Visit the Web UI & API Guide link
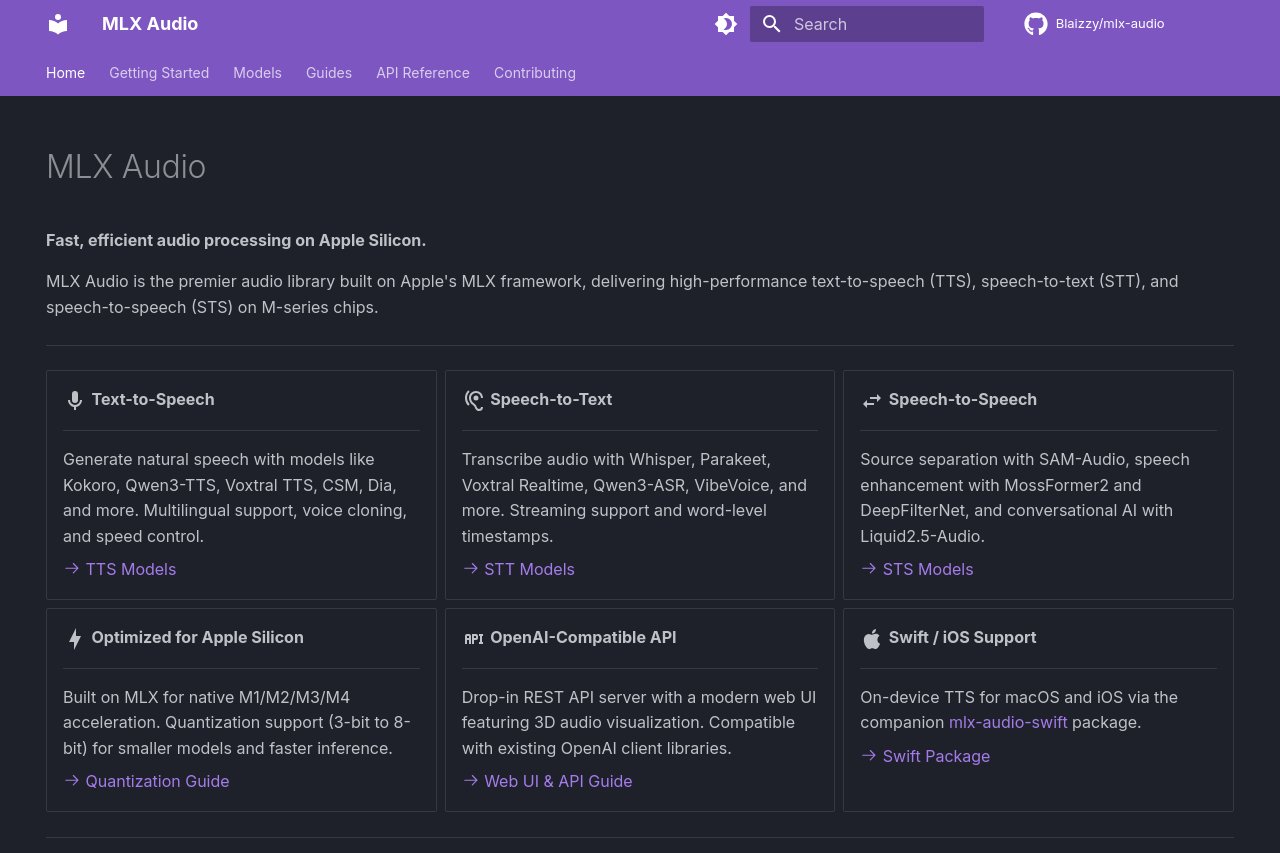 [x=547, y=781]
